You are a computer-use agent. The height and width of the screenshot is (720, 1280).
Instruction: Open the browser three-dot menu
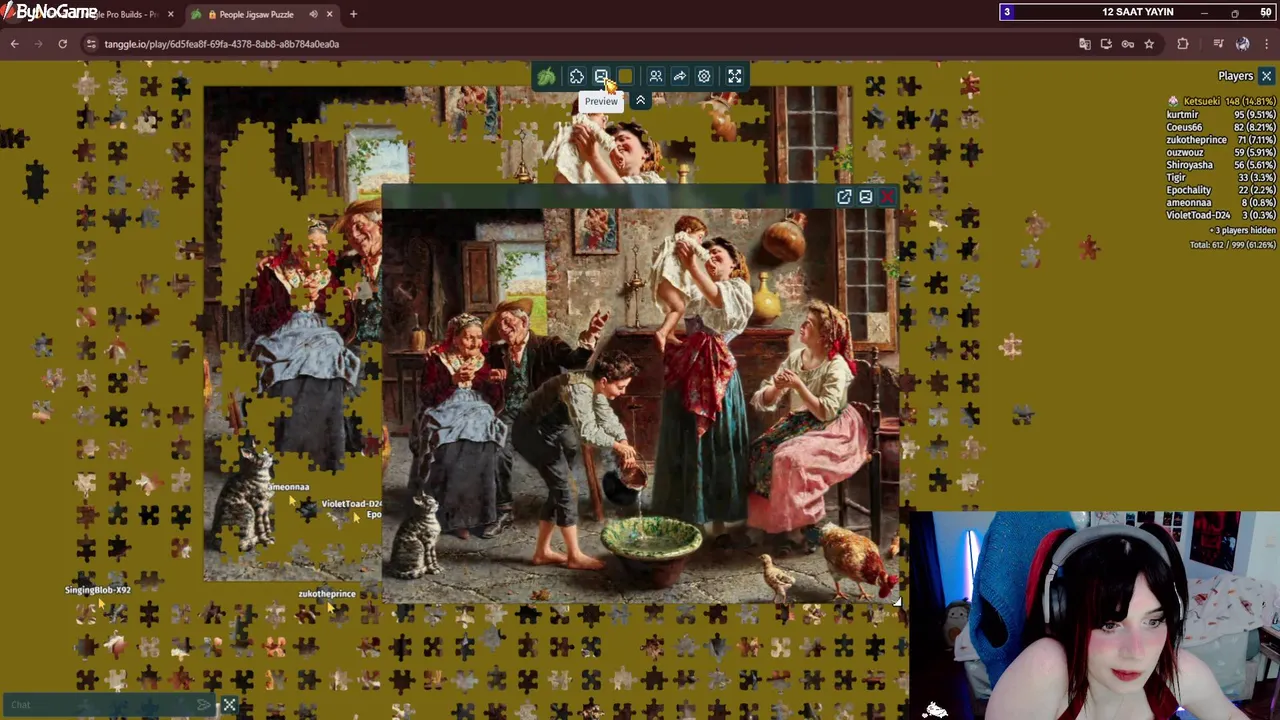[x=1266, y=44]
